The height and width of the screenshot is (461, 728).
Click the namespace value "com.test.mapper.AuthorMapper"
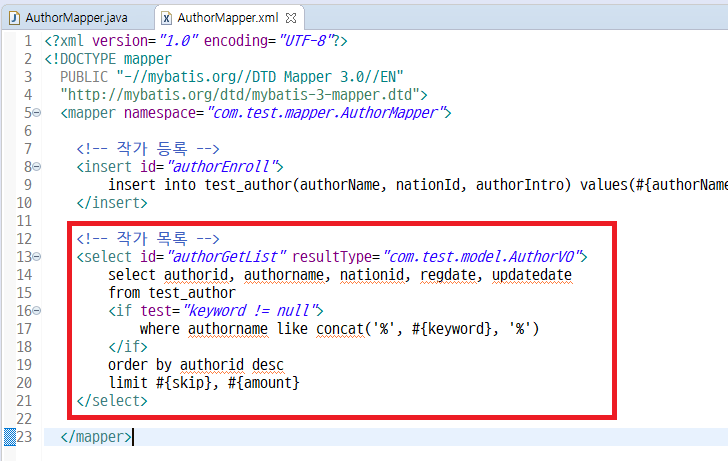(x=326, y=113)
